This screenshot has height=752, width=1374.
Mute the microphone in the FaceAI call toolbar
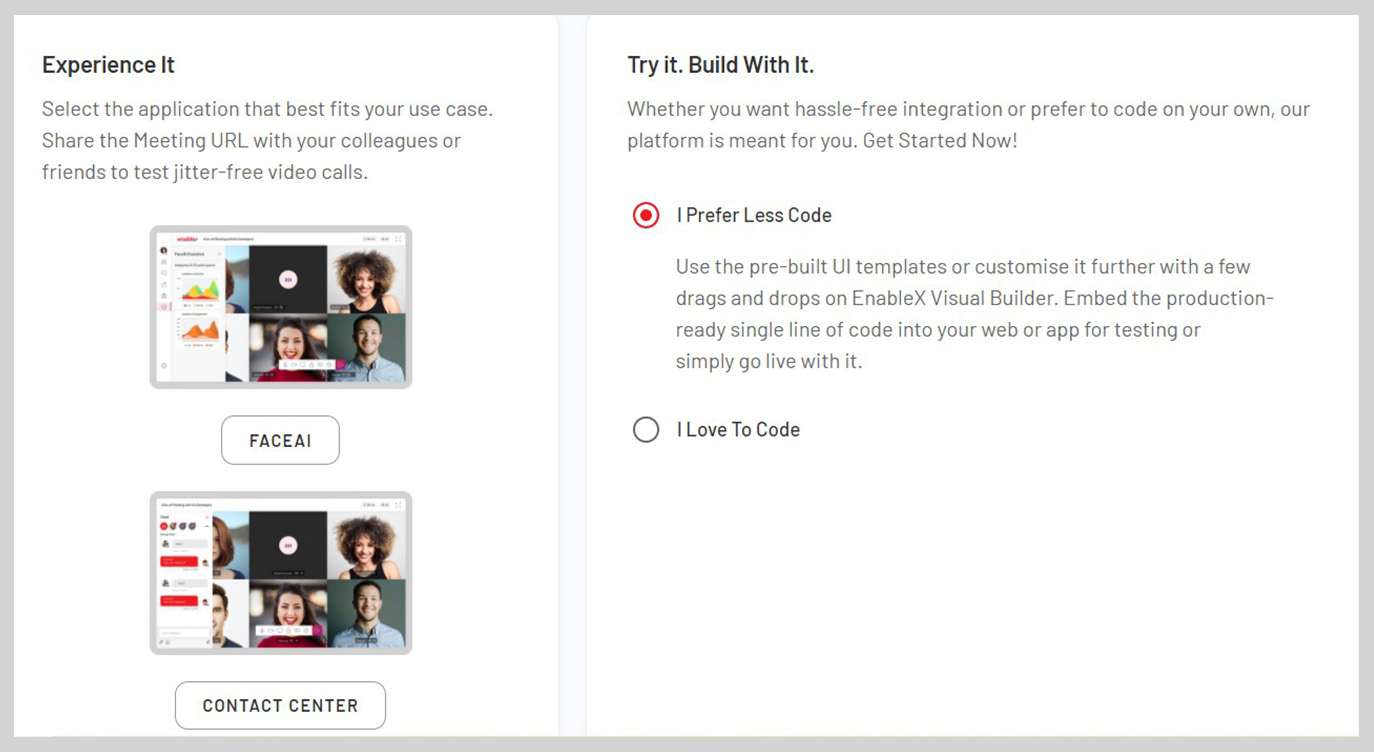tap(285, 365)
